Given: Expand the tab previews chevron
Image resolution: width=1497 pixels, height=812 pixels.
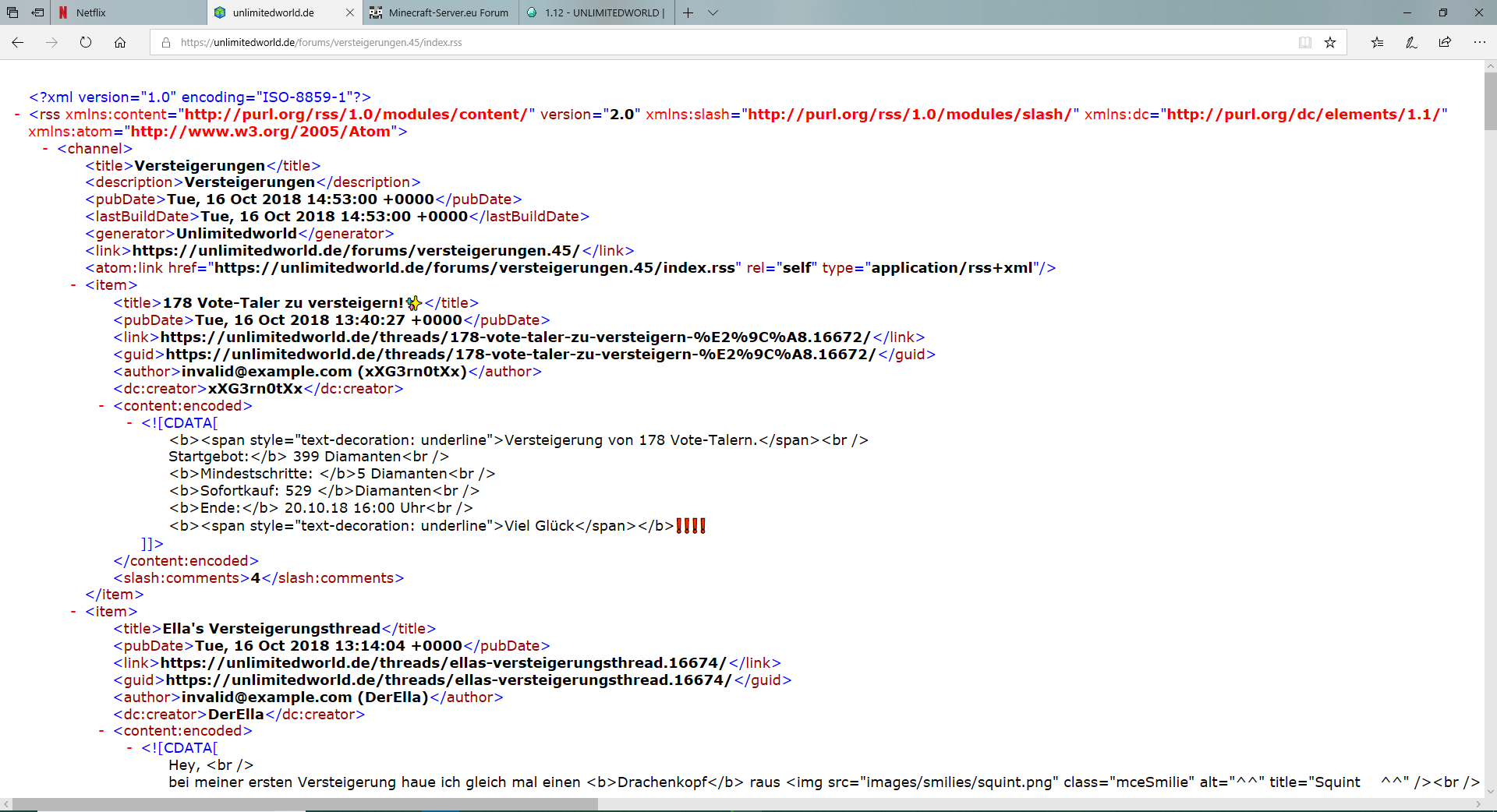Looking at the screenshot, I should (x=713, y=12).
